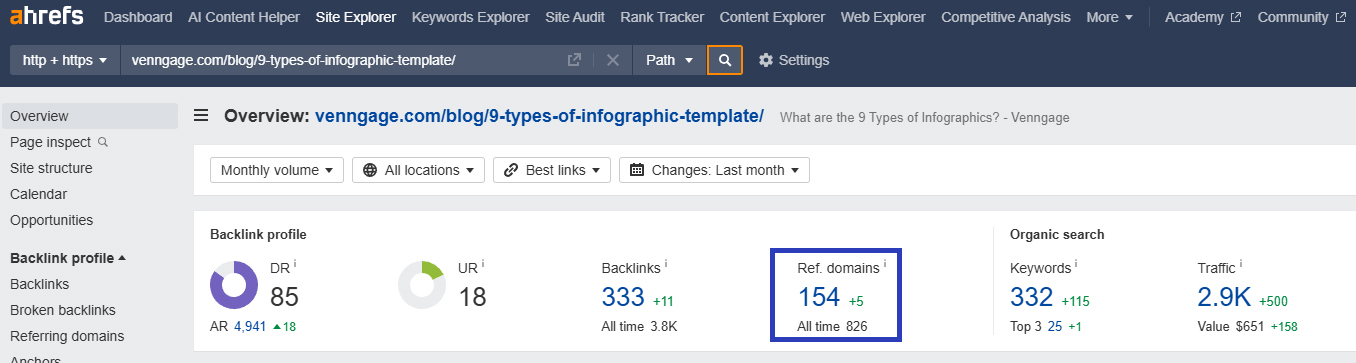Select Calendar in the sidebar
Screen dimensions: 1356x363
pos(39,194)
